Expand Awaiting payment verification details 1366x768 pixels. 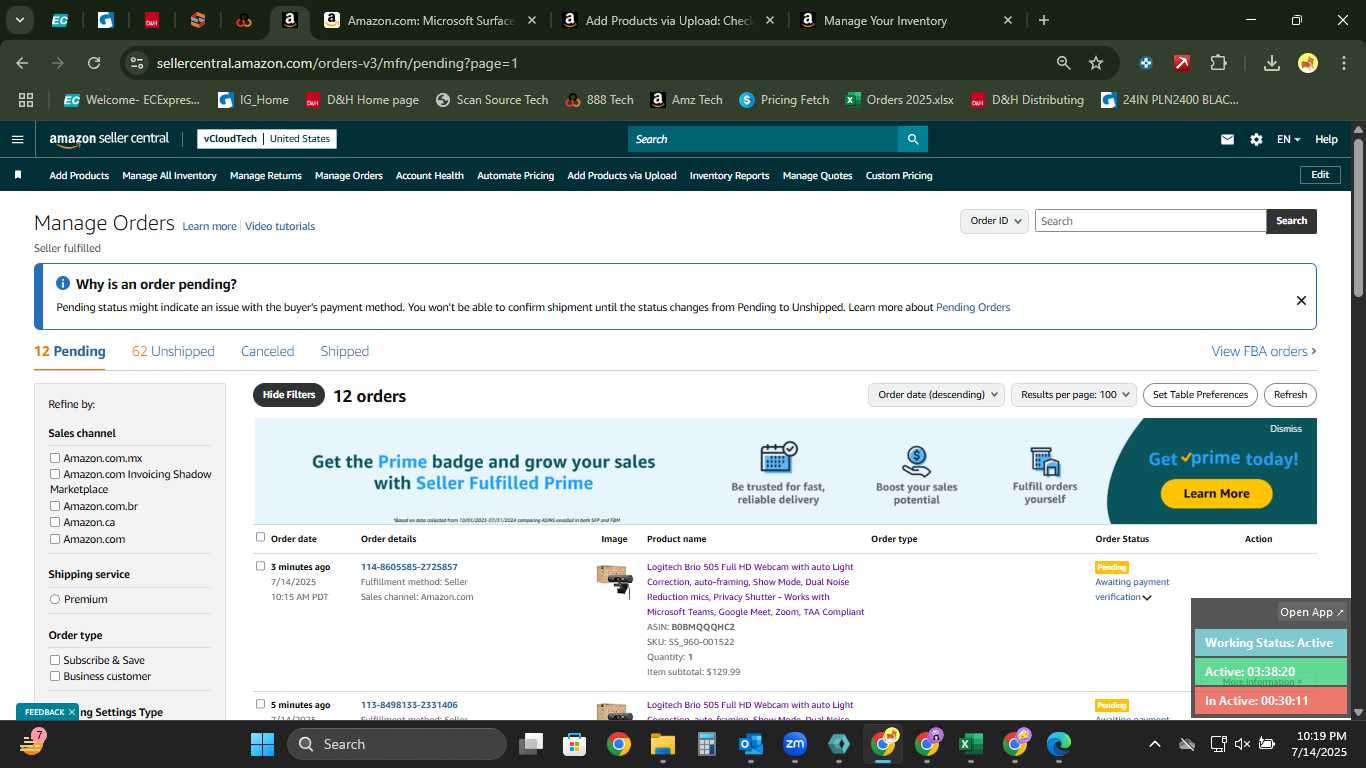tap(1147, 598)
